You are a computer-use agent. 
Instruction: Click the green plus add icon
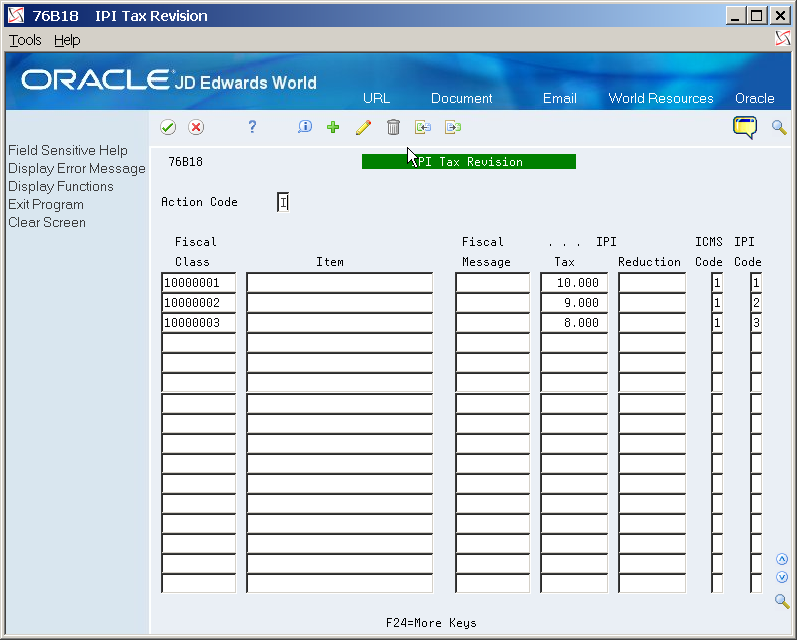pyautogui.click(x=333, y=127)
